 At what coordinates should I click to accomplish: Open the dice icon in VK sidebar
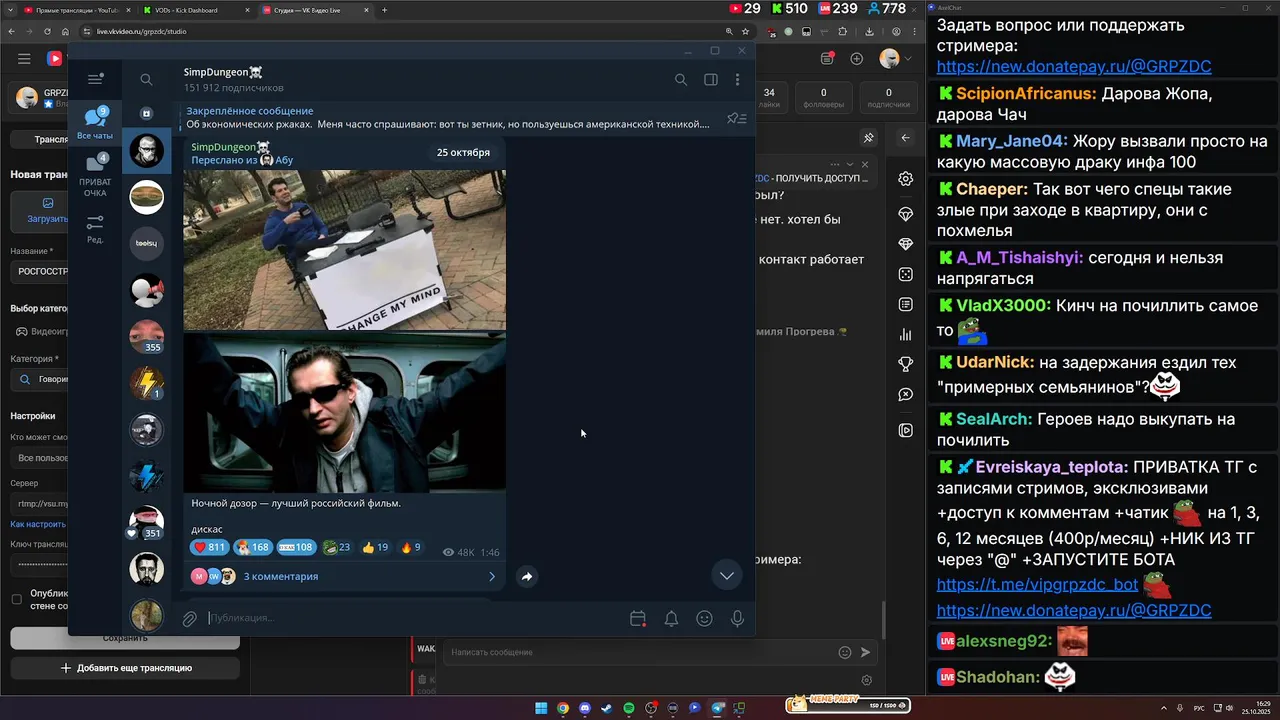(x=905, y=274)
